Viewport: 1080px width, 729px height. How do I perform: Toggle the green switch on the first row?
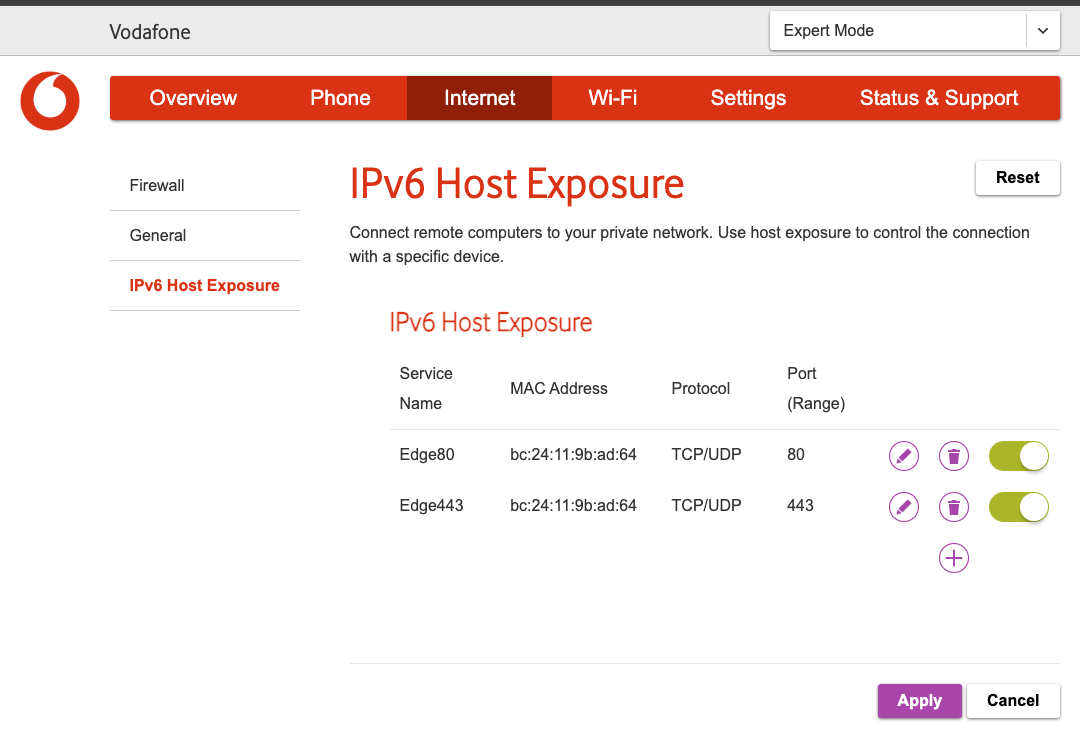[x=1018, y=455]
